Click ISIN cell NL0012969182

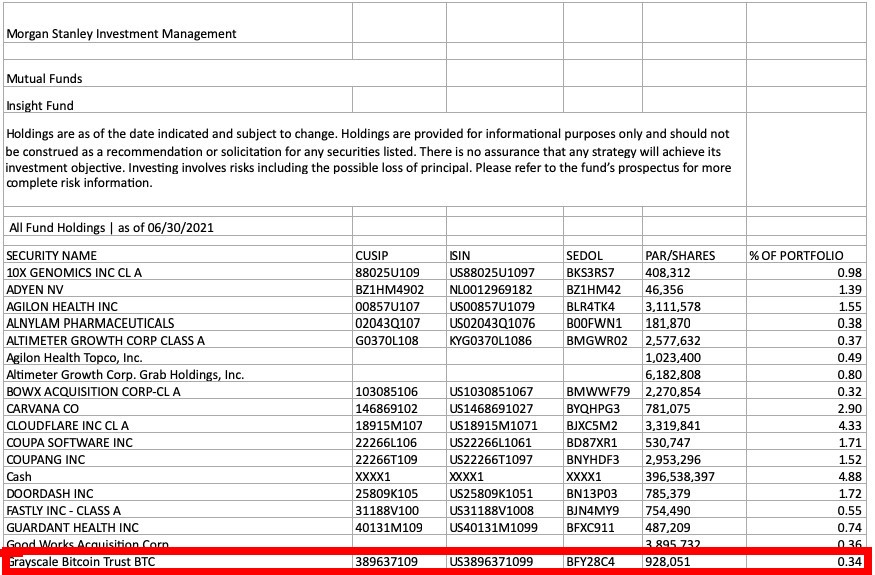(504, 289)
